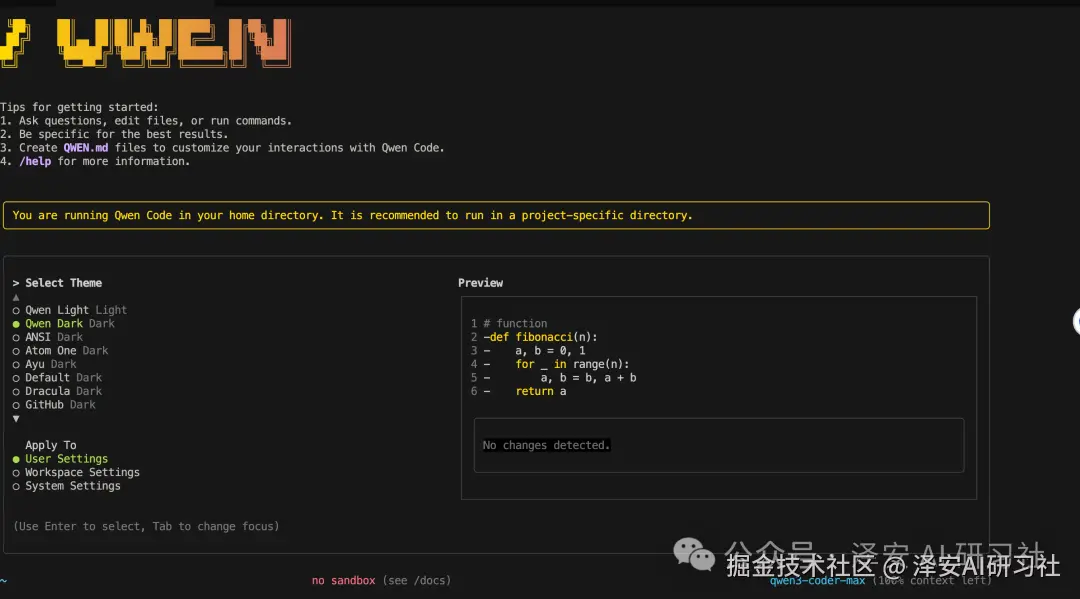Viewport: 1080px width, 599px height.
Task: Choose the ANSI Dark theme
Action: (x=48, y=337)
